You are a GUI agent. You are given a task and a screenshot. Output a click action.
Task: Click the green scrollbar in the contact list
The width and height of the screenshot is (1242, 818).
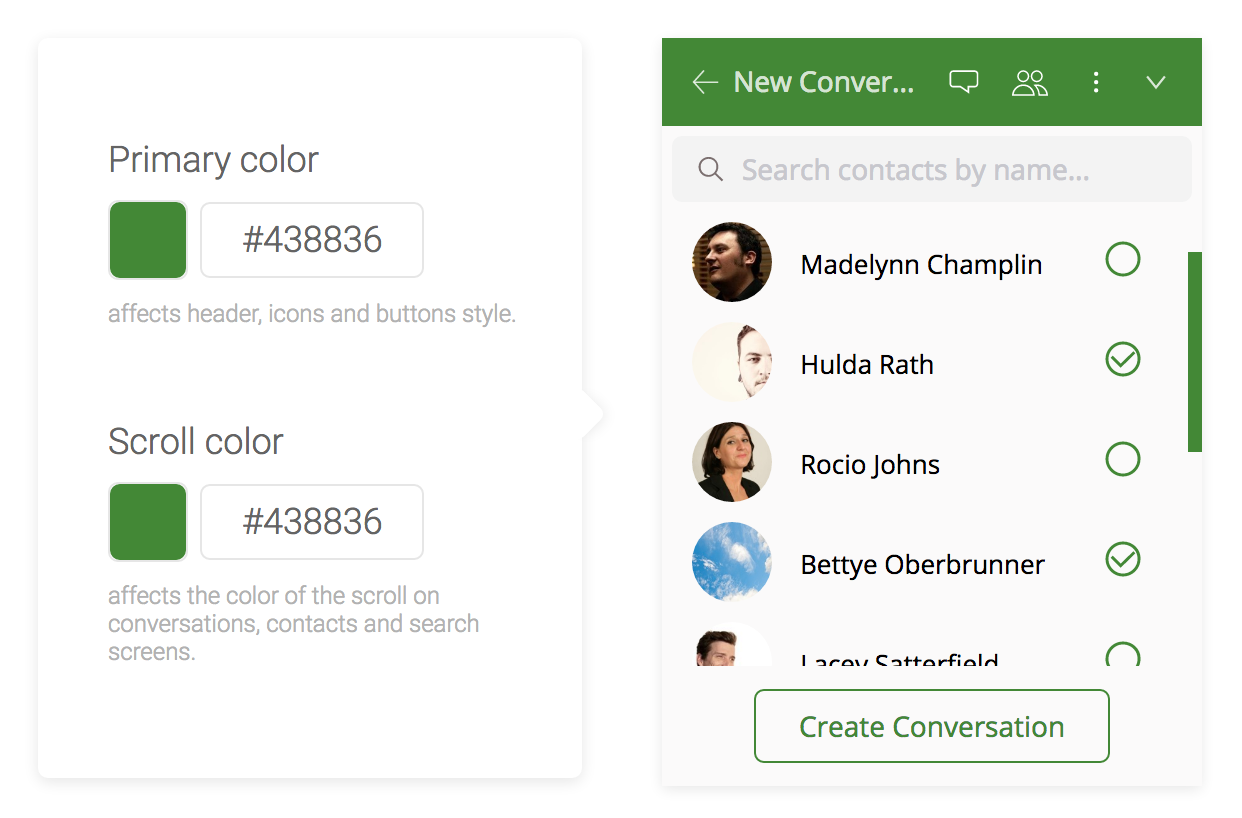(x=1196, y=350)
